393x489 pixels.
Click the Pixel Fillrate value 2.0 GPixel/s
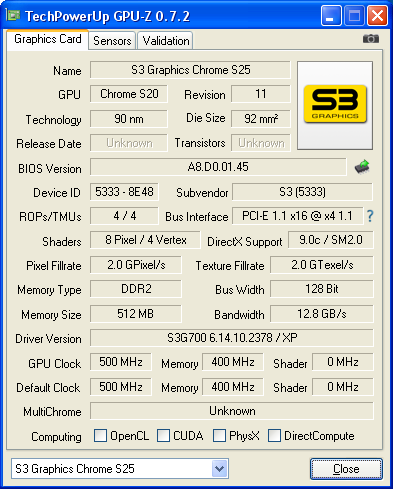(136, 265)
